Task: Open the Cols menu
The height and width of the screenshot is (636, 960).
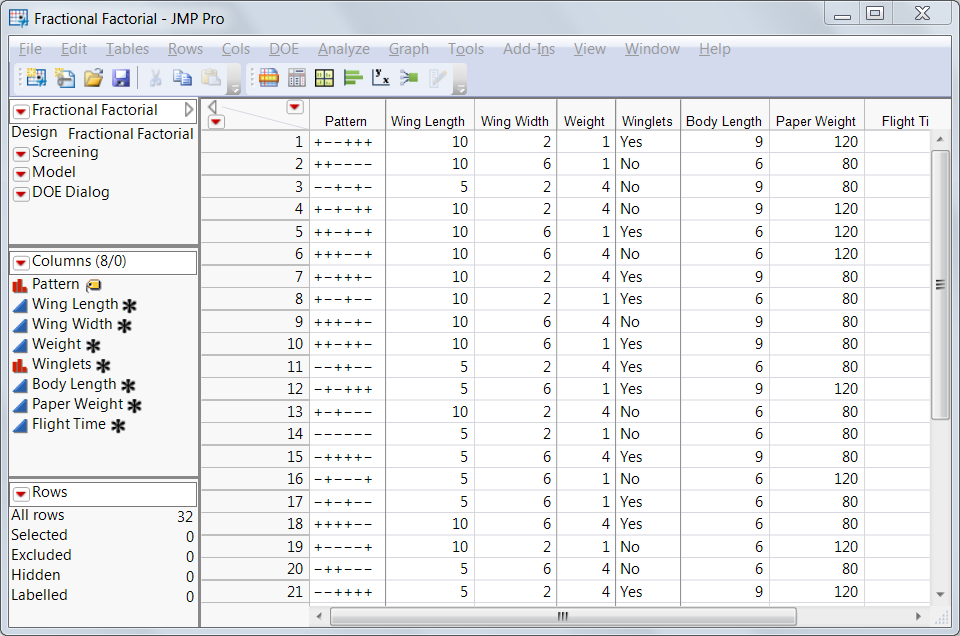Action: coord(236,49)
